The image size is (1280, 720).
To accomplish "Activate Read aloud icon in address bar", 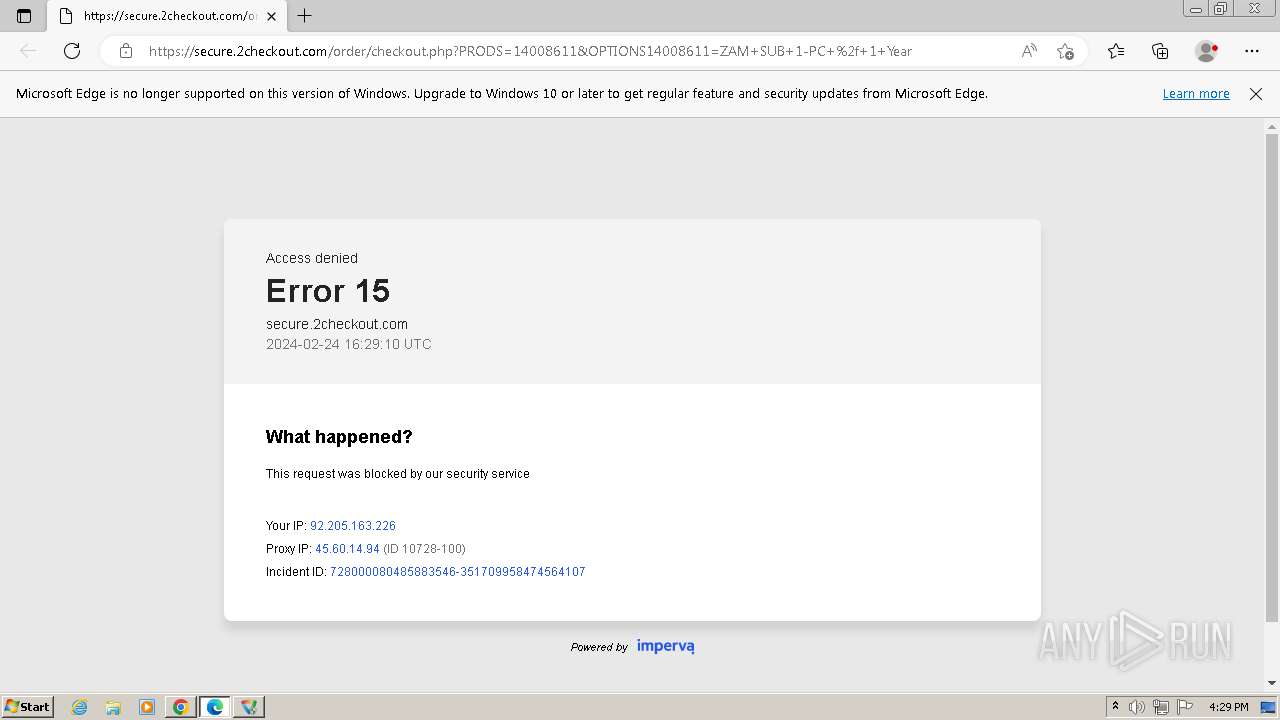I will pos(1029,51).
